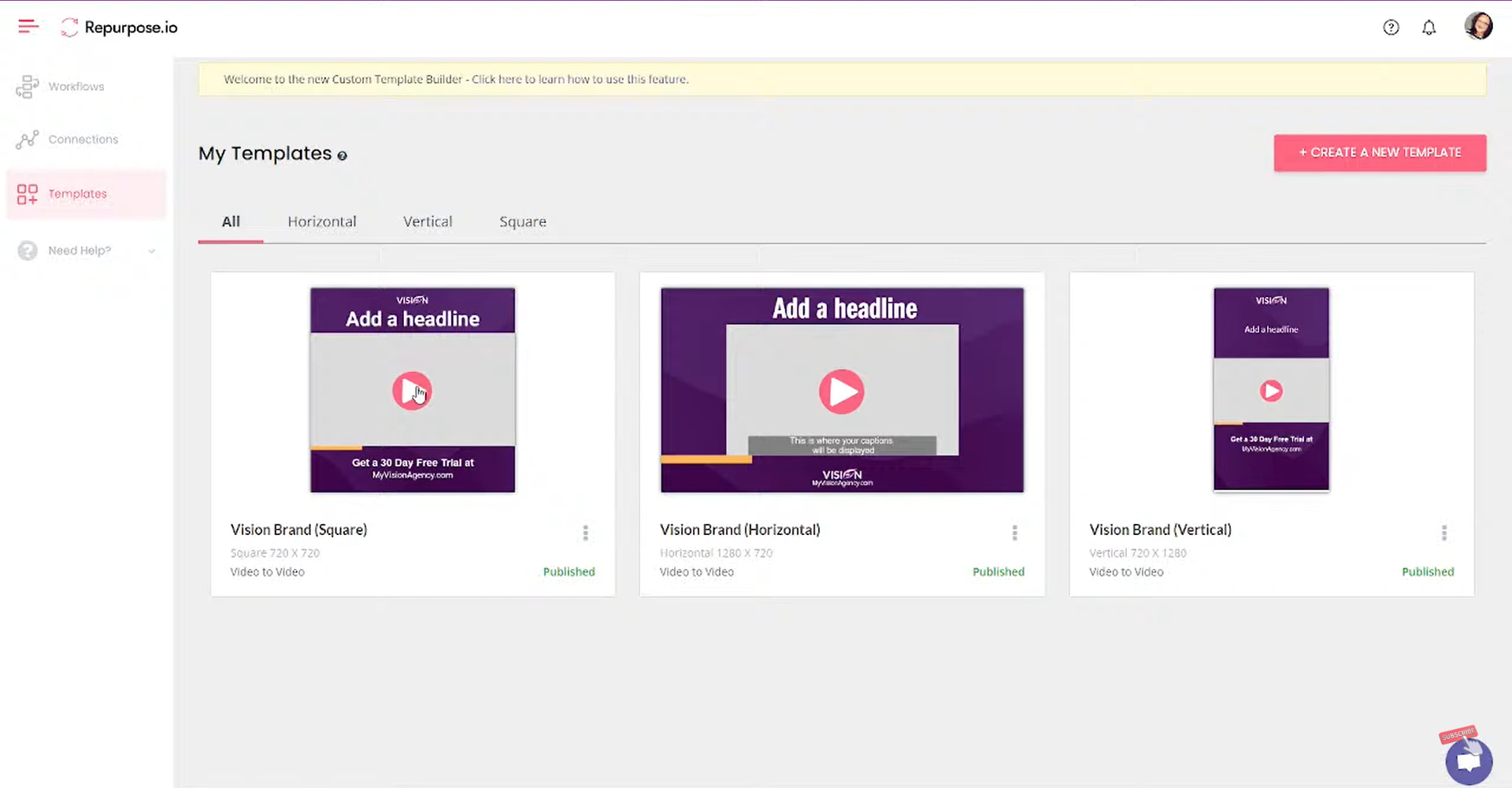Open options menu for Vision Brand (Vertical)
Screen dimensions: 1512x788
pos(1444,533)
